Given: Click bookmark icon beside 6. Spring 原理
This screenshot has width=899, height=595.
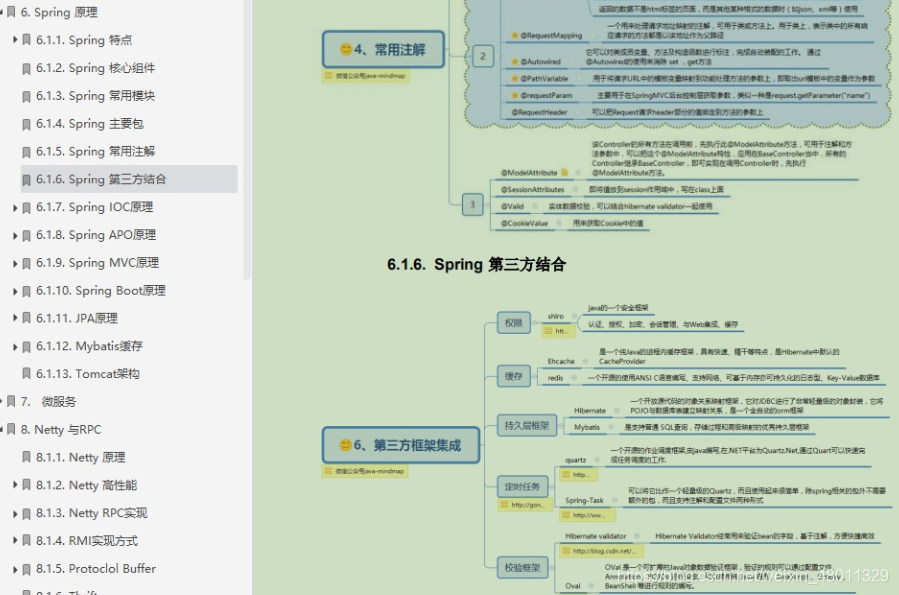Looking at the screenshot, I should tap(11, 12).
